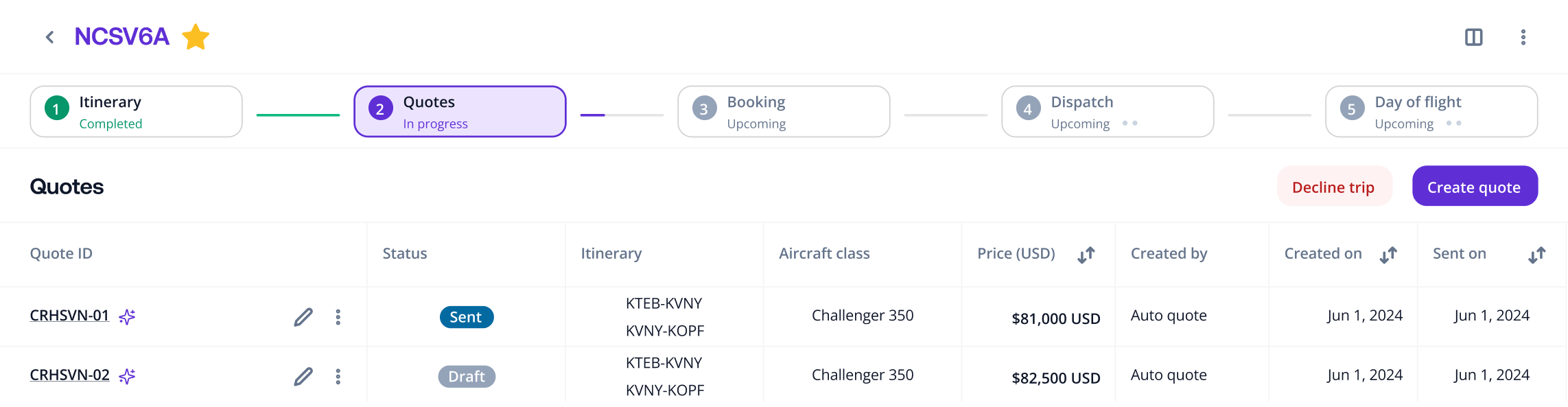Open the trip options kebab menu
This screenshot has width=1568, height=407.
[1523, 37]
